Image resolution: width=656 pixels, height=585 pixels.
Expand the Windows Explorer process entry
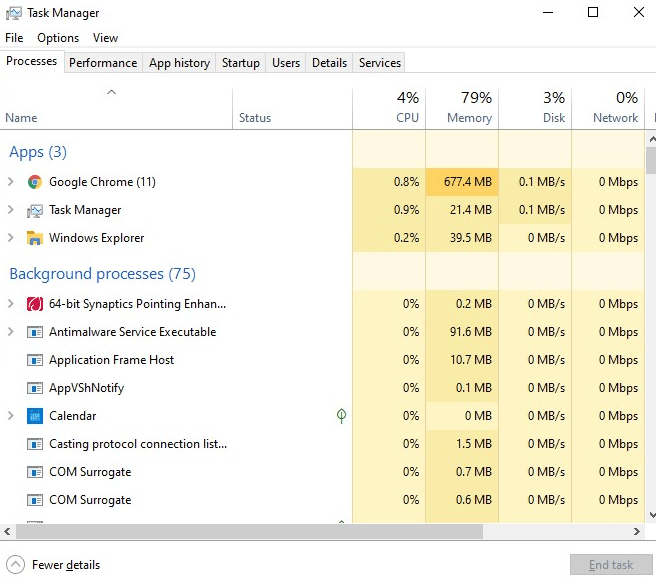[11, 238]
